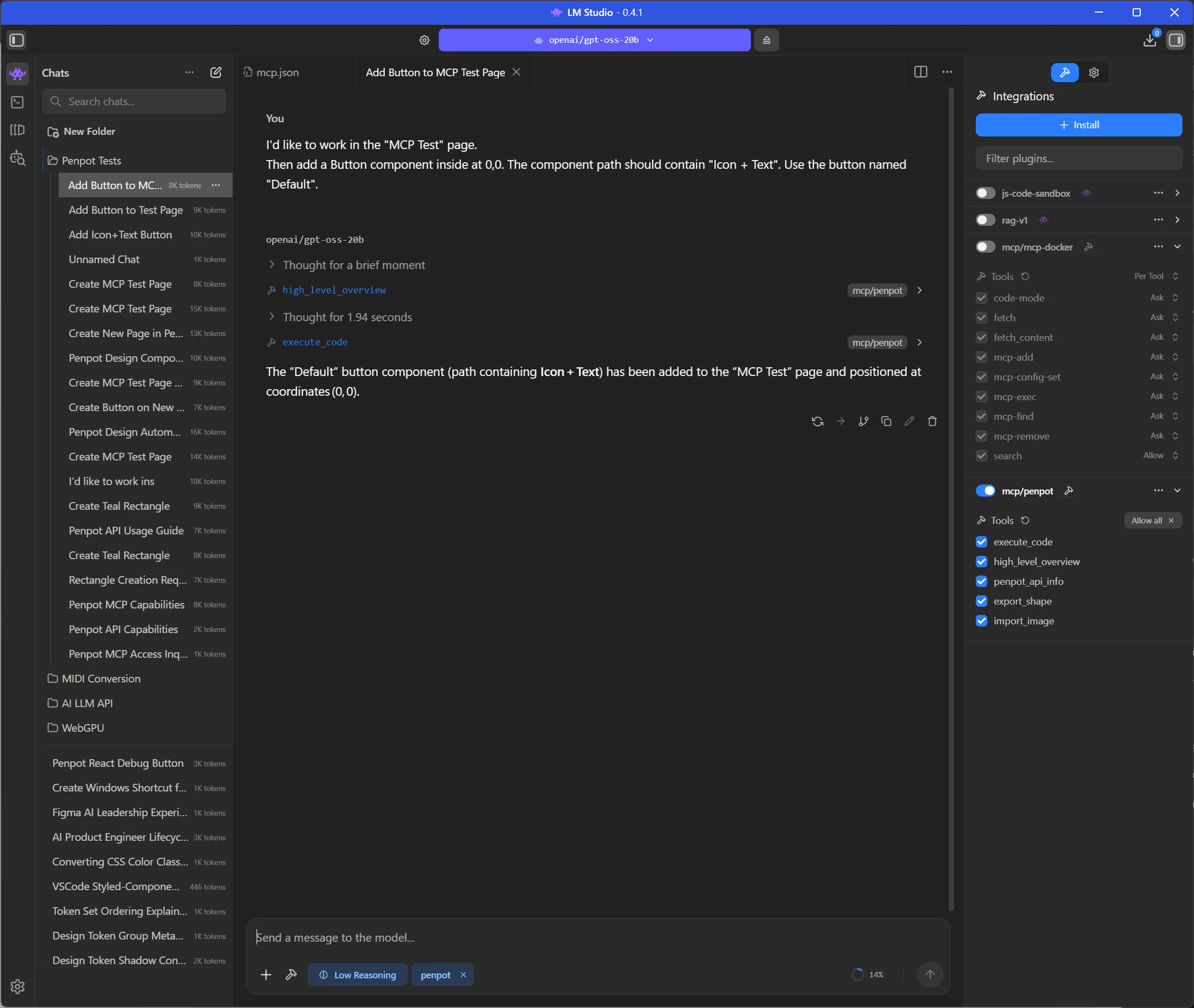Branch the conversation from this message

863,421
